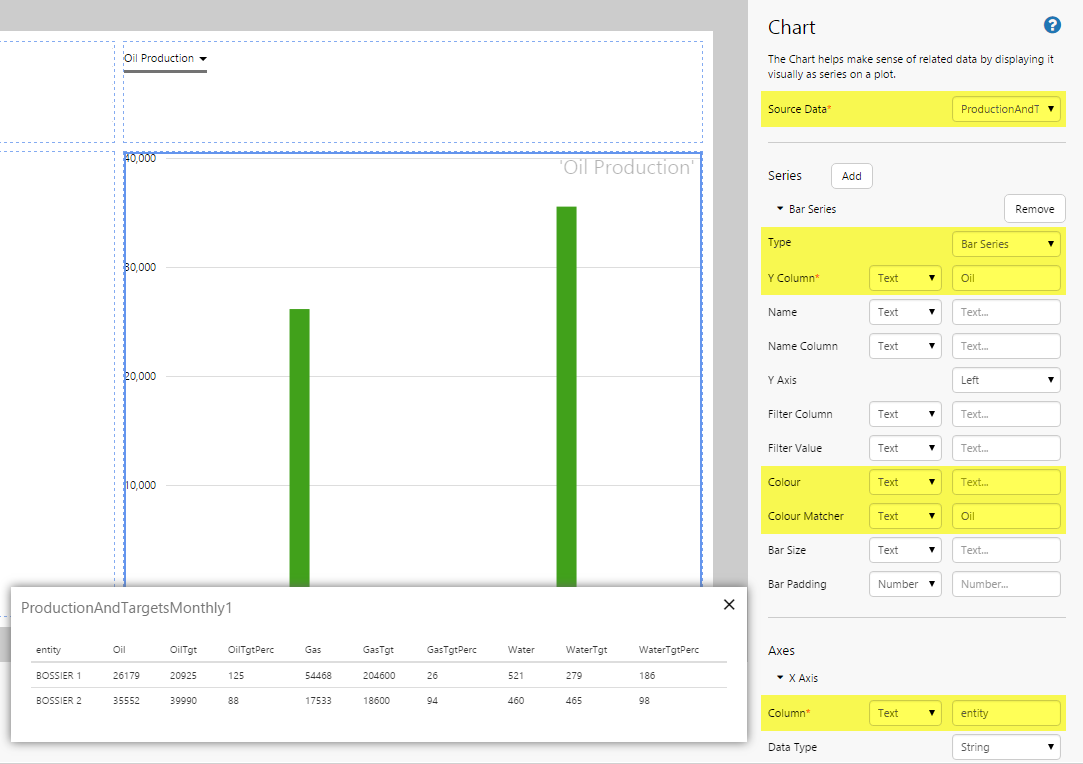Click the Filter Value text input
This screenshot has width=1083, height=764.
1005,448
